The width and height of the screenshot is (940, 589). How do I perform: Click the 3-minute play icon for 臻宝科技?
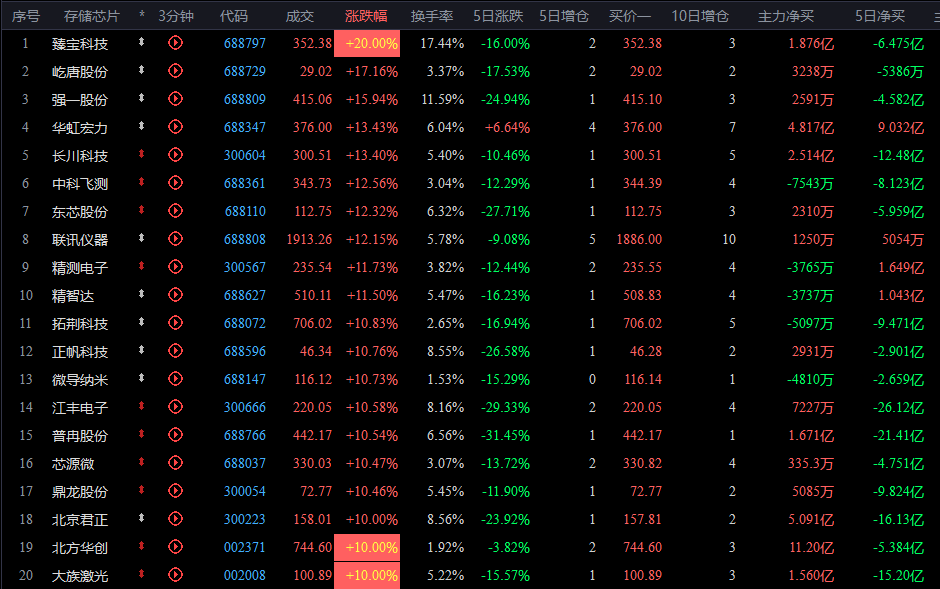point(175,43)
